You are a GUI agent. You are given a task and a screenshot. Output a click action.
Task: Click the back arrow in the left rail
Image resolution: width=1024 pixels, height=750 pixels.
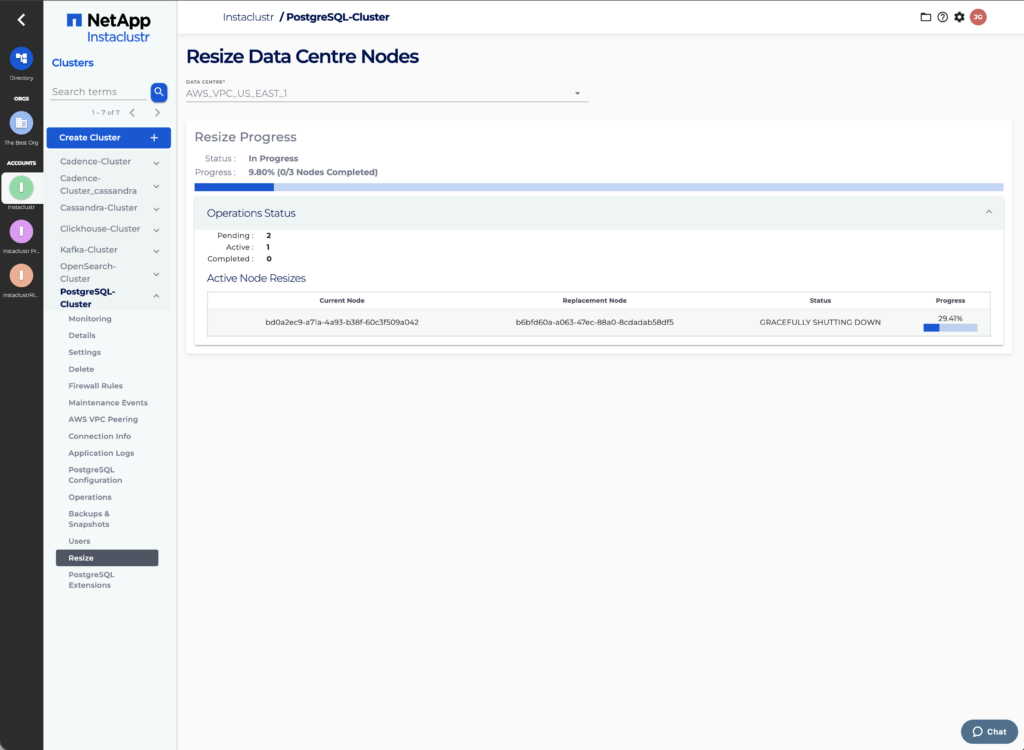click(x=21, y=19)
